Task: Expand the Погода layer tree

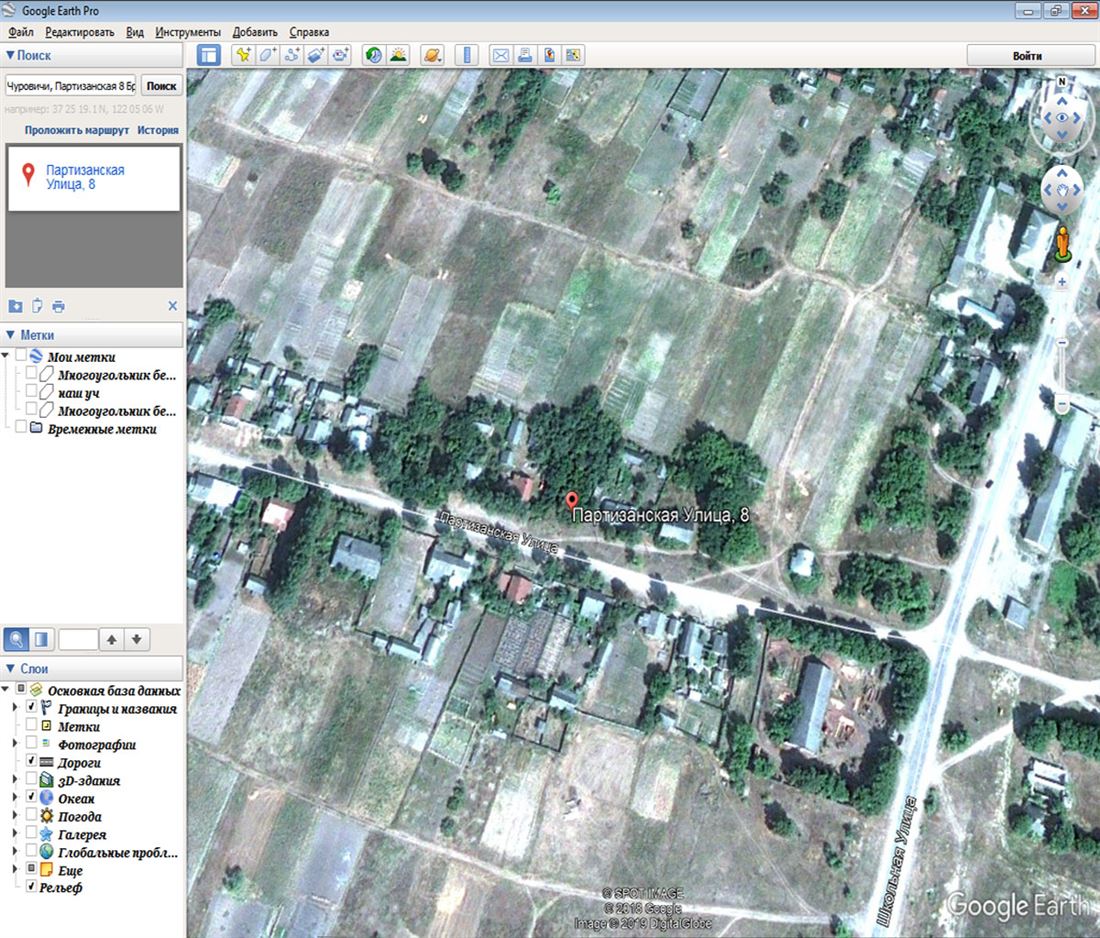Action: [15, 816]
